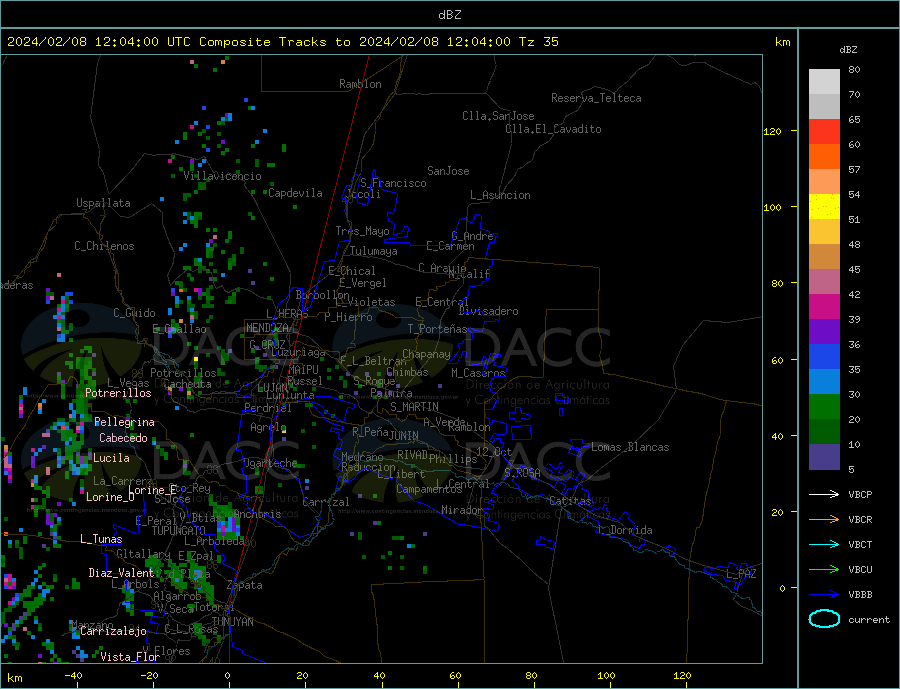Screen dimensions: 900x689
Task: Click the MENDOZA city label
Action: [x=267, y=328]
